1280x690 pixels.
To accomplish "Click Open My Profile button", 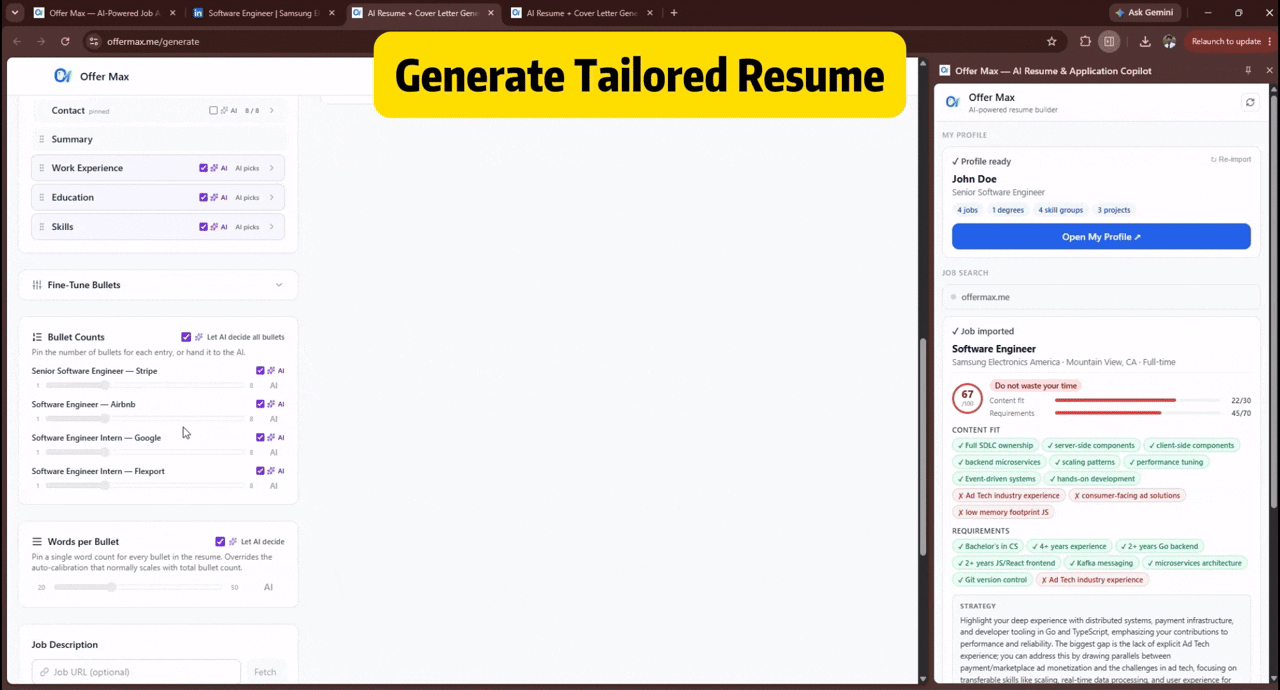I will 1101,237.
